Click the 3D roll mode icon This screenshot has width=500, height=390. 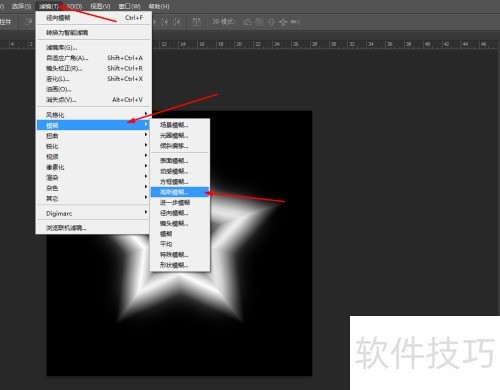259,22
